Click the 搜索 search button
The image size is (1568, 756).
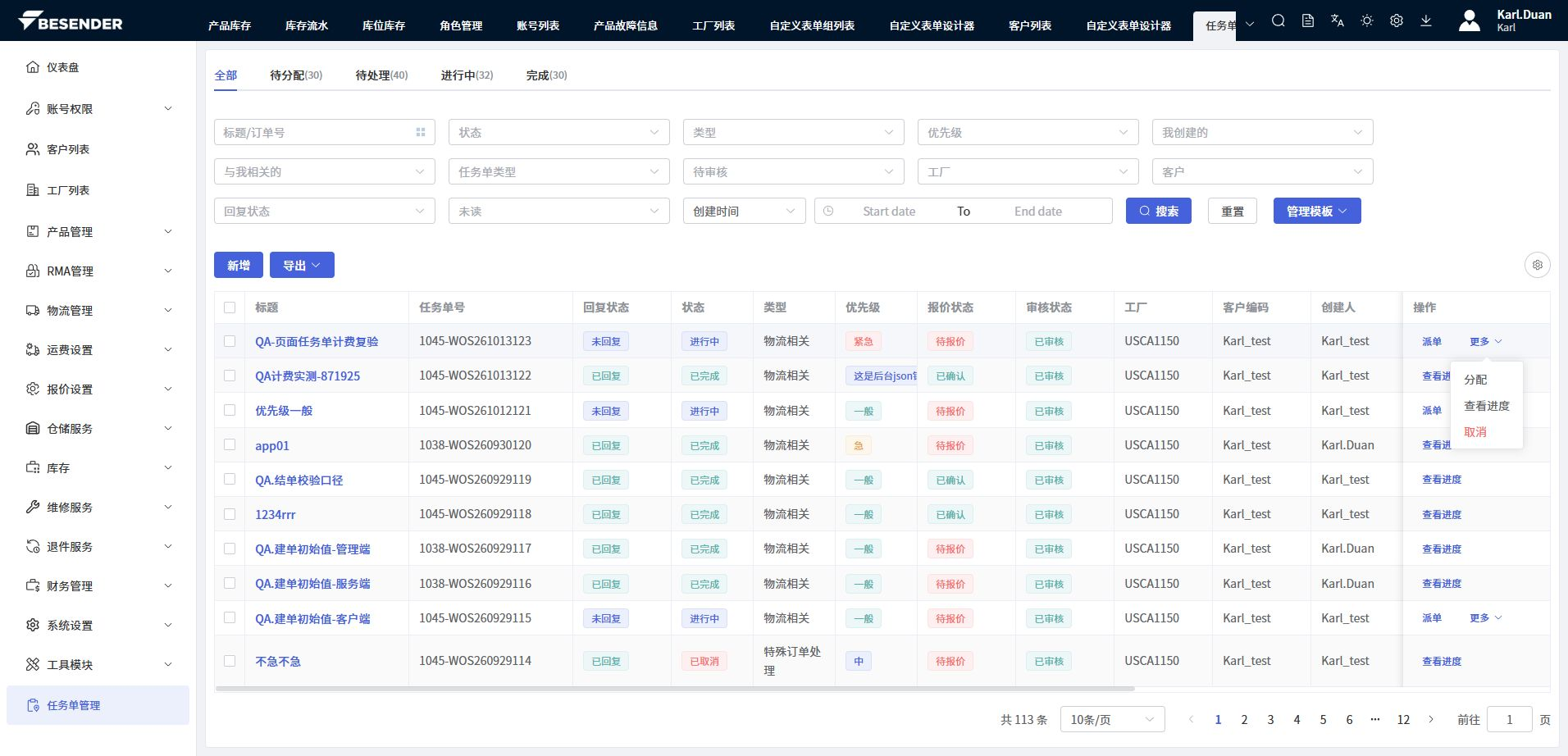click(1158, 211)
